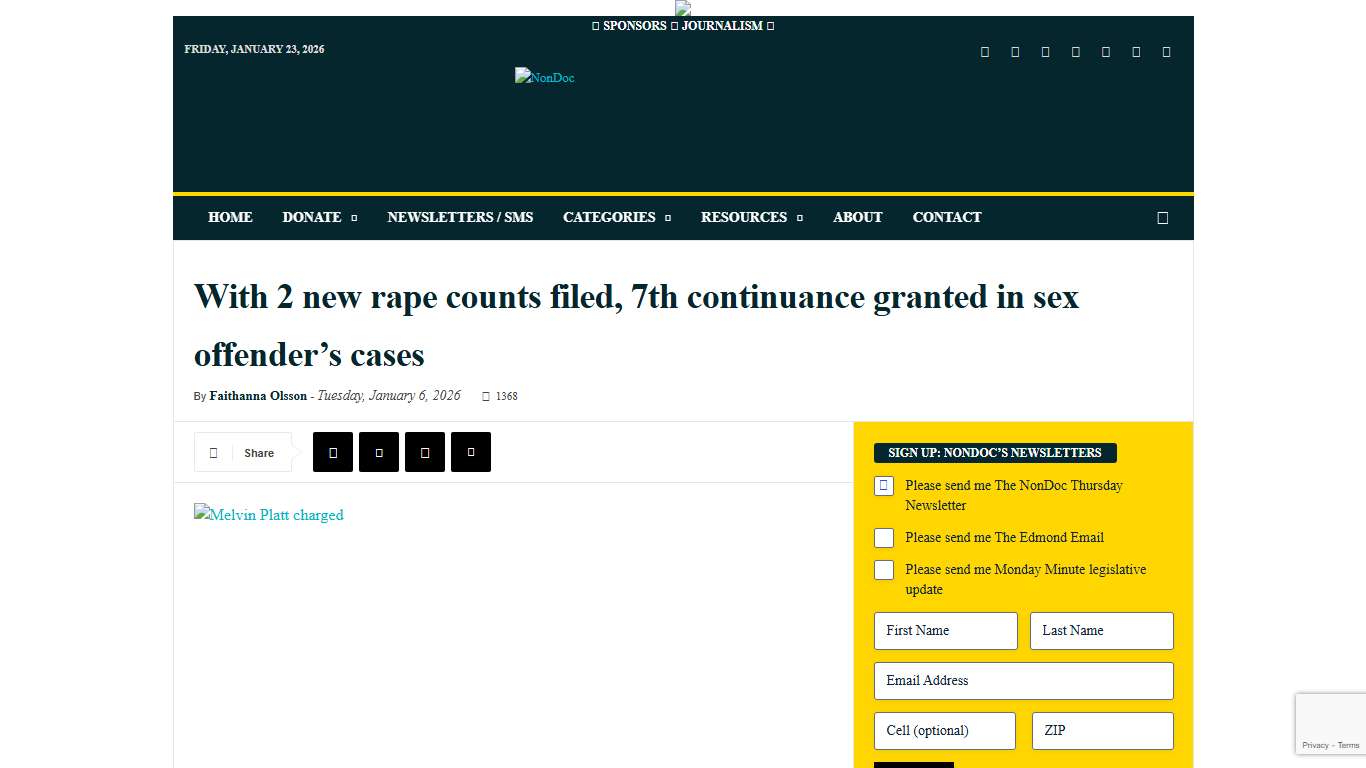Select the second black share button
The width and height of the screenshot is (1366, 768).
pos(378,452)
